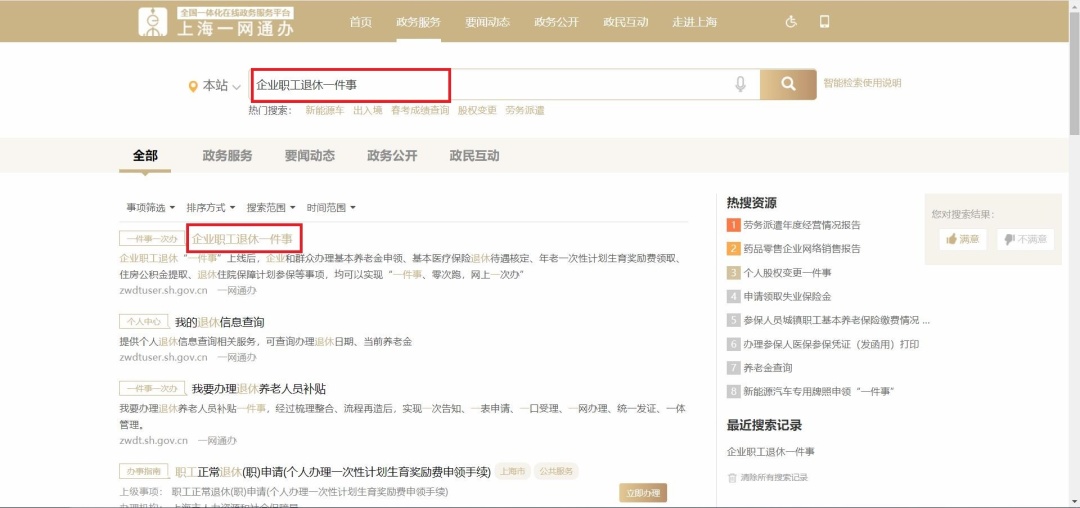1080x508 pixels.
Task: Click the thumbs-down 不满意 button
Action: (1024, 239)
